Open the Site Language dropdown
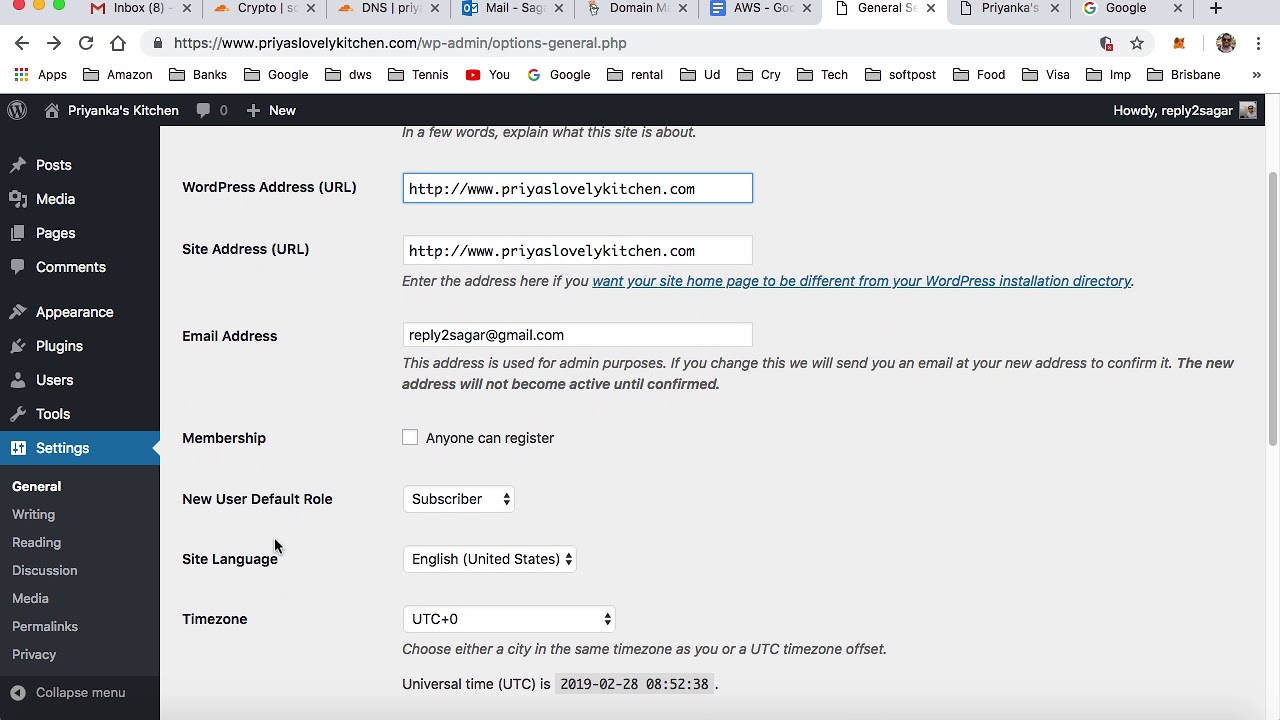Image resolution: width=1280 pixels, height=720 pixels. click(489, 559)
